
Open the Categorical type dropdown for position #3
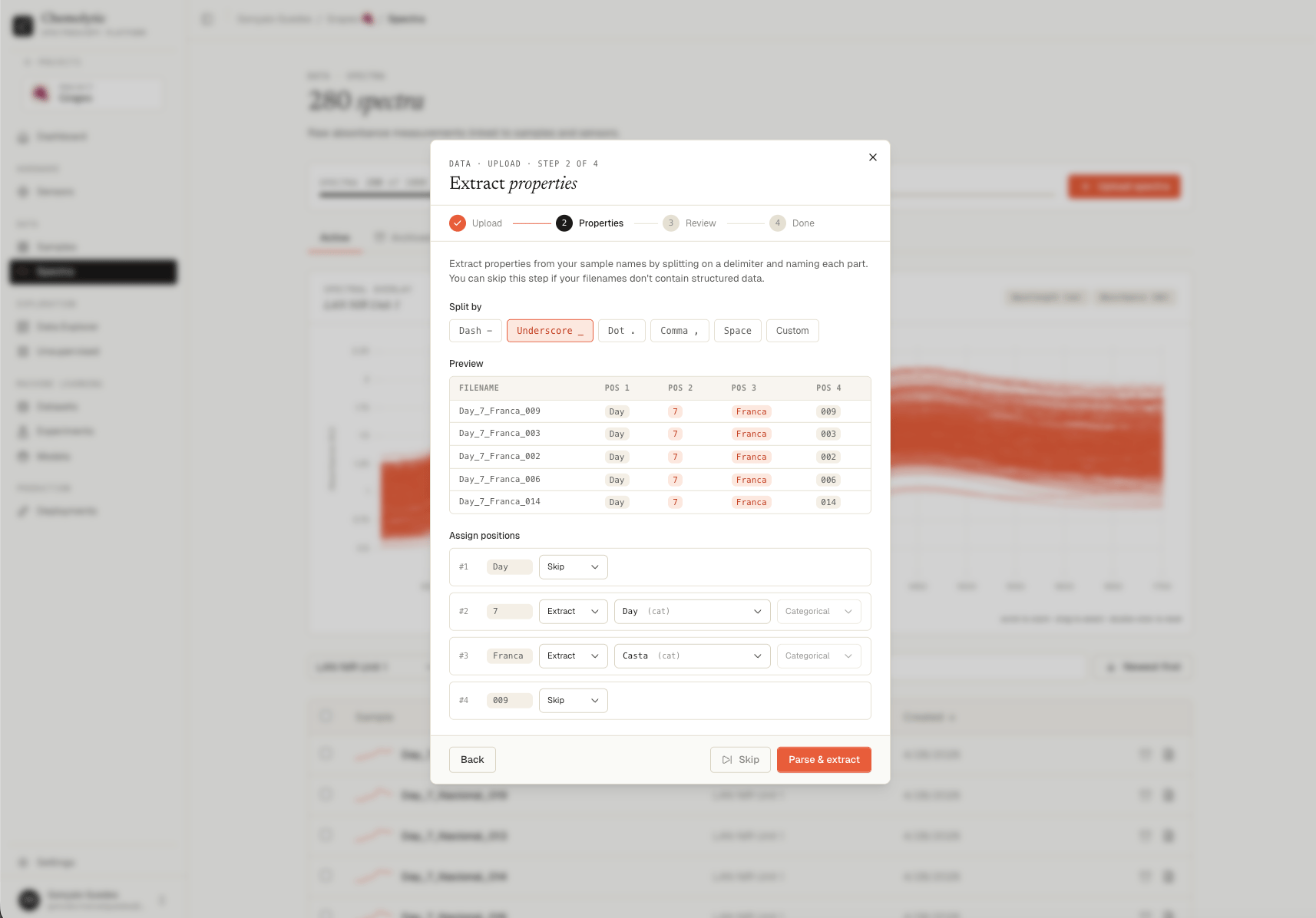tap(819, 656)
